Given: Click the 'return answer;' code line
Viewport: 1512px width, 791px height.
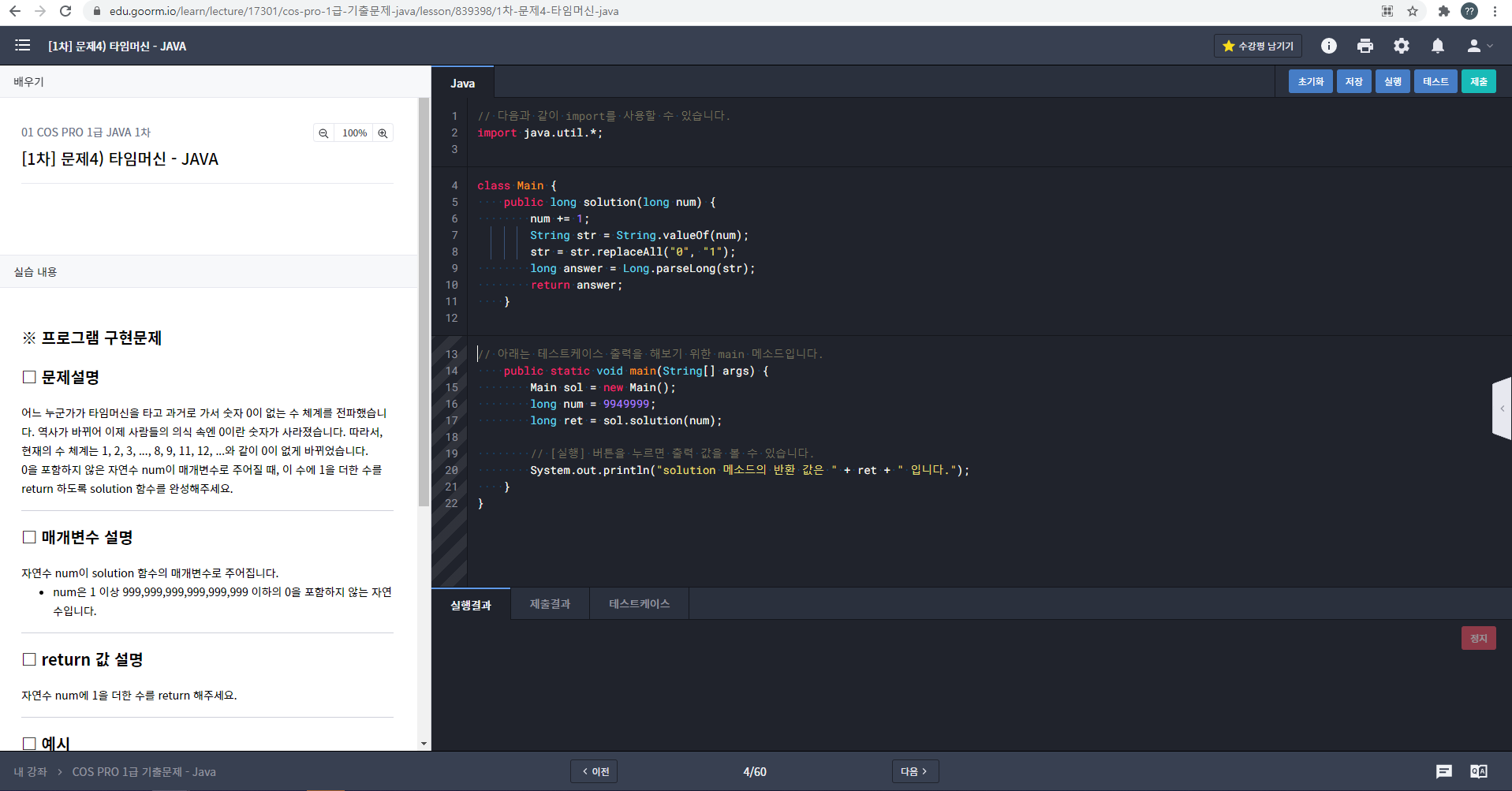Looking at the screenshot, I should pyautogui.click(x=577, y=285).
